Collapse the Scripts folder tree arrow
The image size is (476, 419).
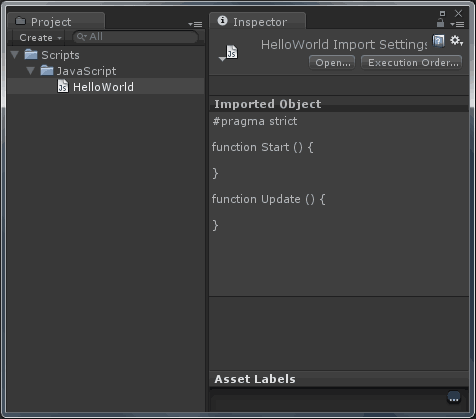coord(15,55)
